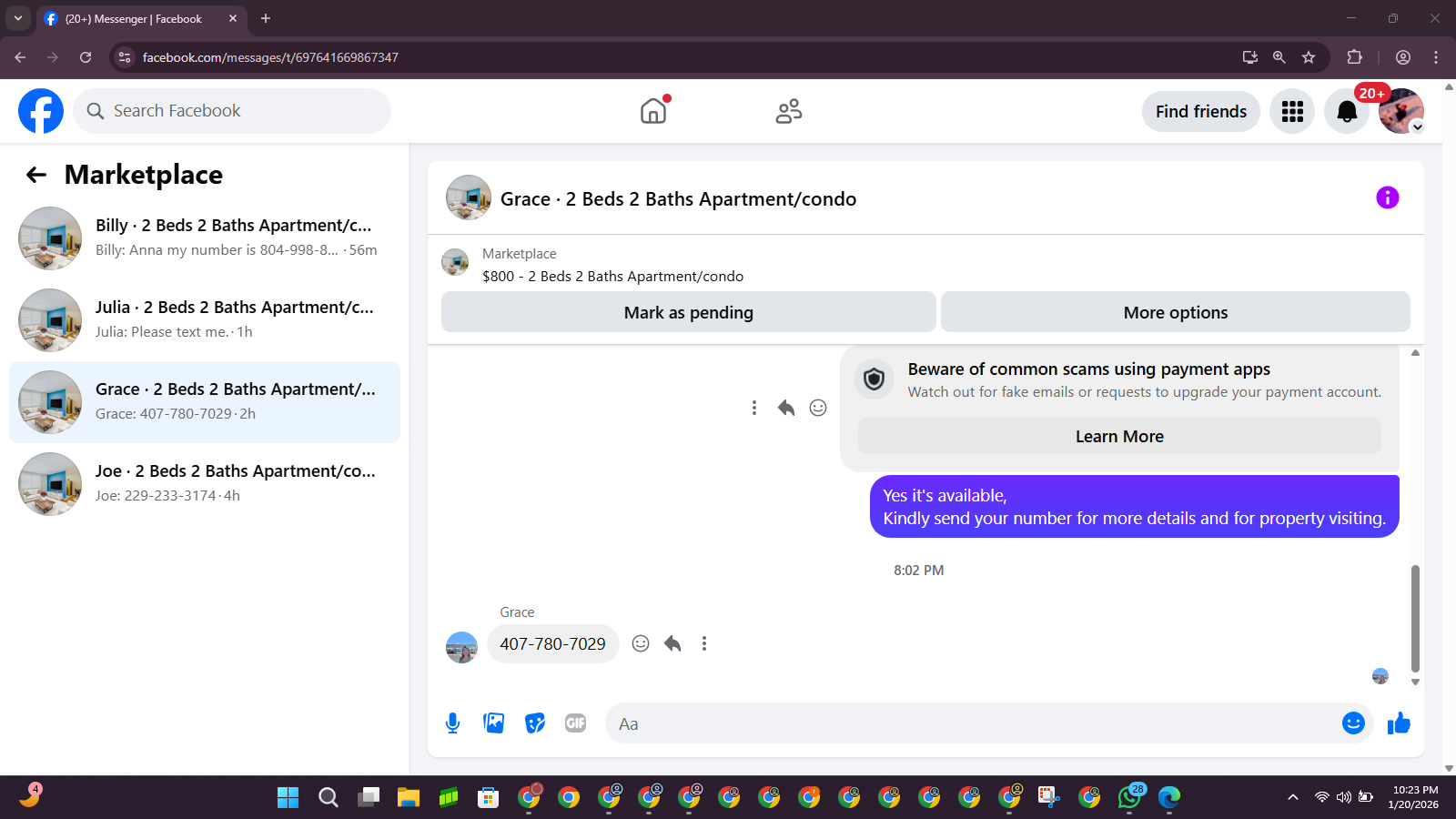
Task: Open the notifications bell
Action: point(1347,112)
